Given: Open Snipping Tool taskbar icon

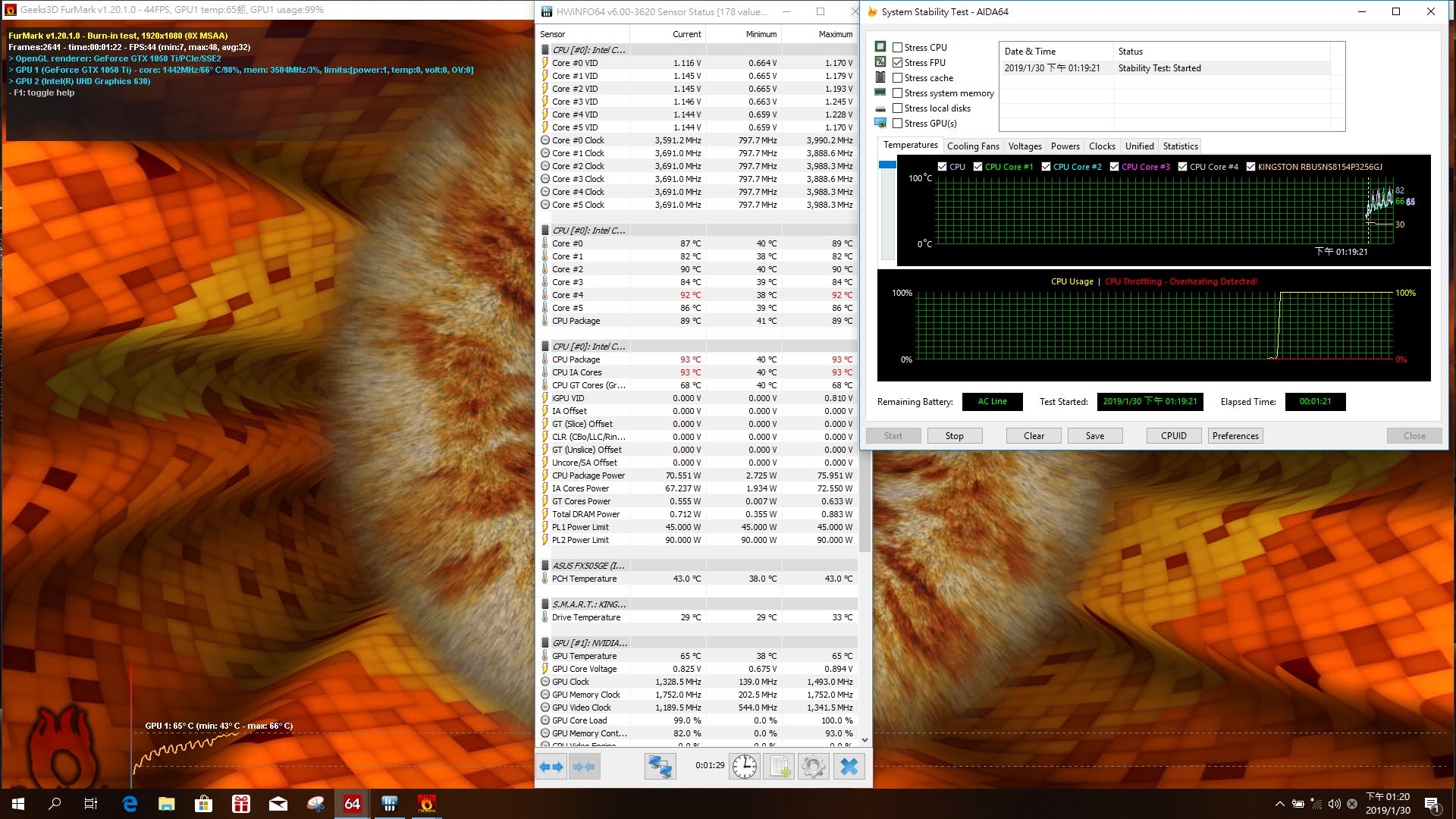Looking at the screenshot, I should tap(315, 804).
